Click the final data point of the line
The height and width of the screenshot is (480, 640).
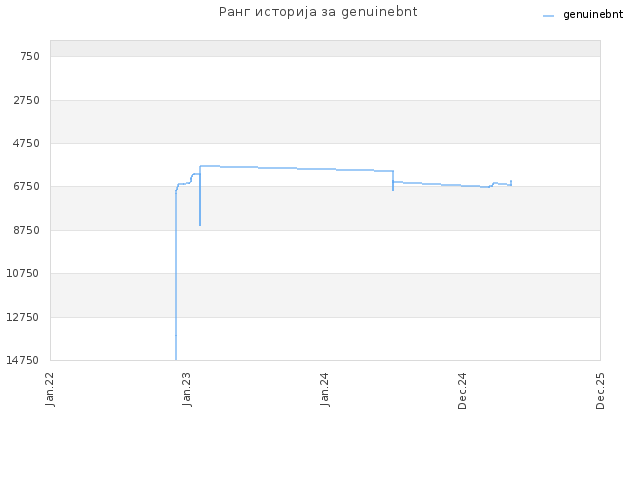click(x=511, y=181)
